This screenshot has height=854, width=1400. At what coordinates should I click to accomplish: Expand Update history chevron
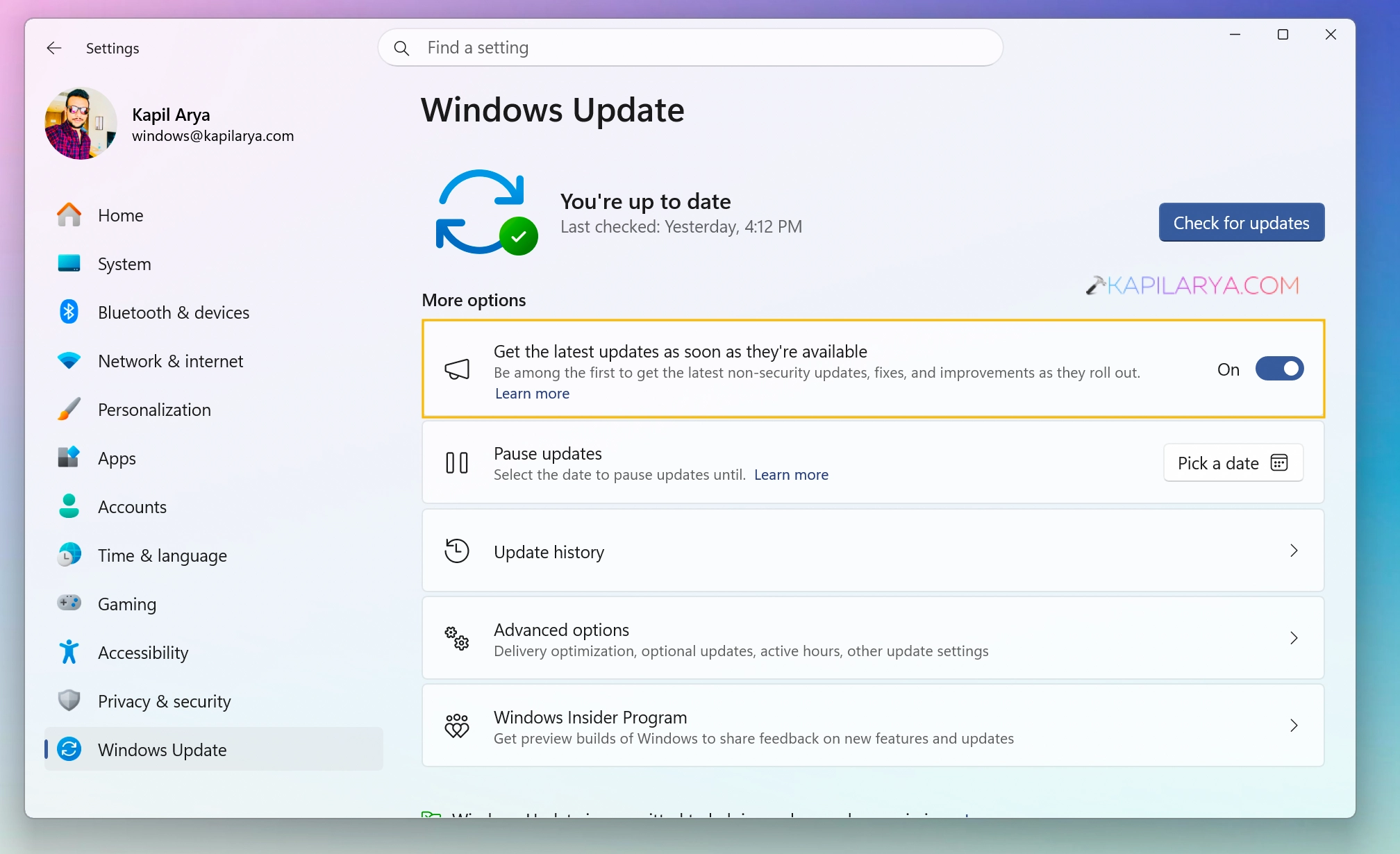coord(1294,551)
